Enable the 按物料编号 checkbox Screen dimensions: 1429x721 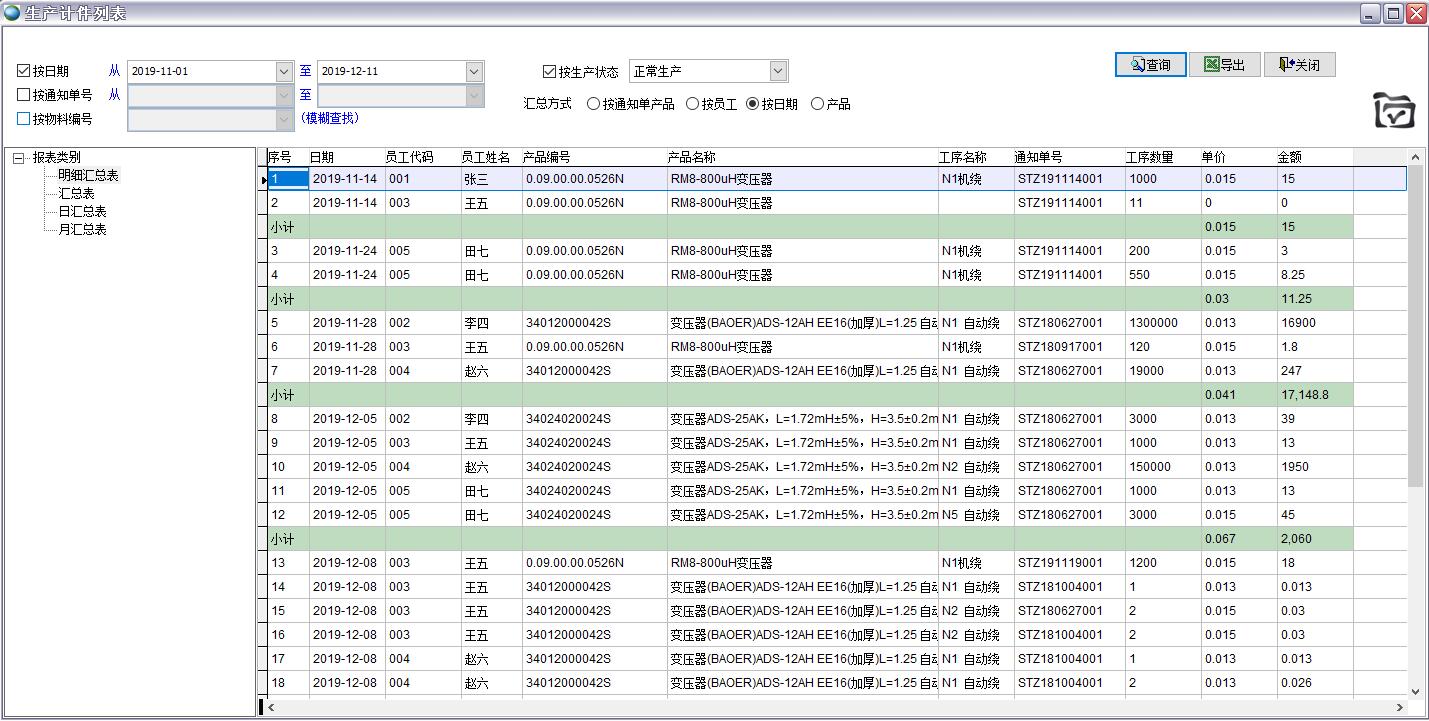point(24,119)
